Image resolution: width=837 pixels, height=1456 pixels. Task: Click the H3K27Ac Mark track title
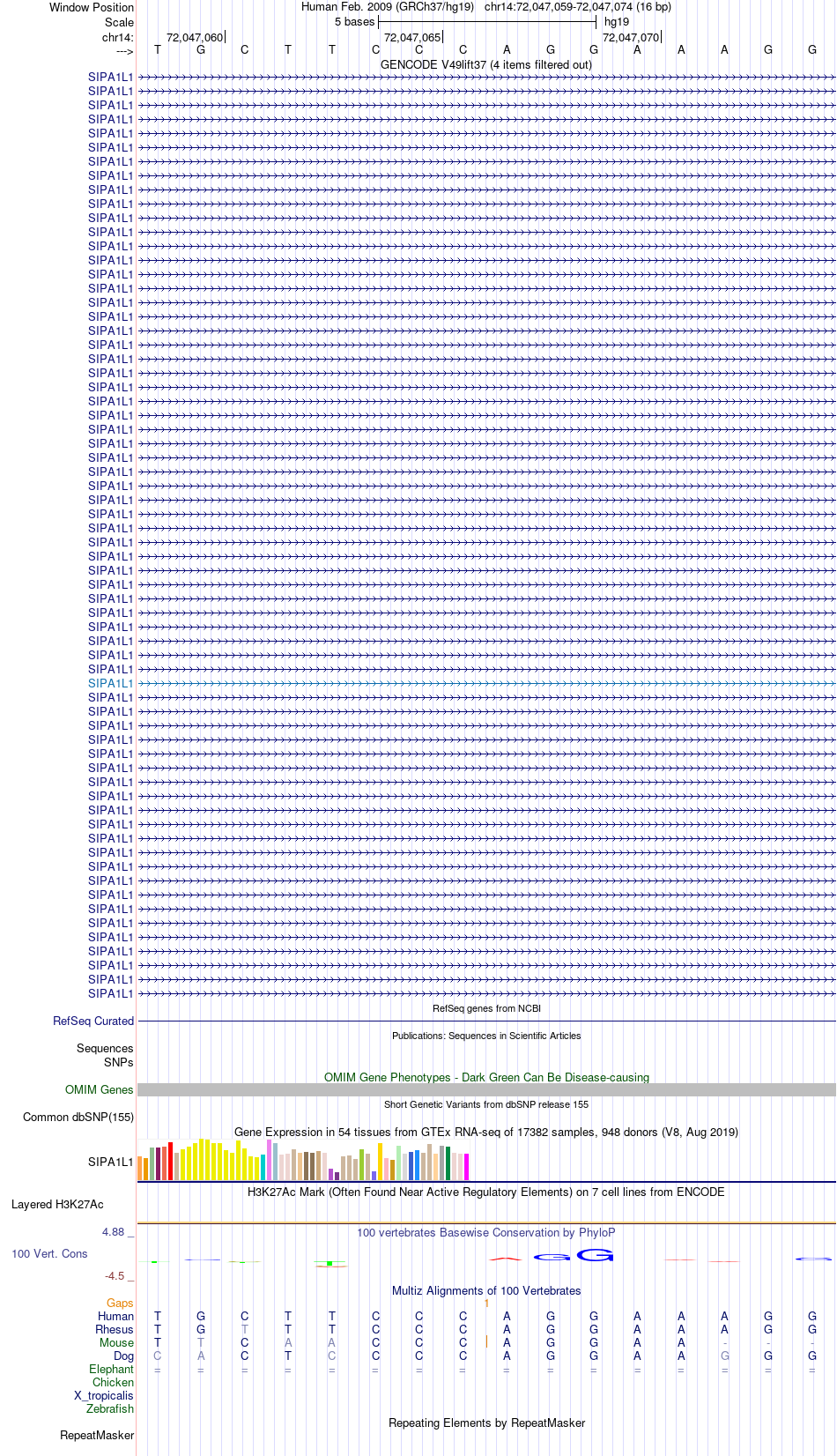pos(486,1192)
